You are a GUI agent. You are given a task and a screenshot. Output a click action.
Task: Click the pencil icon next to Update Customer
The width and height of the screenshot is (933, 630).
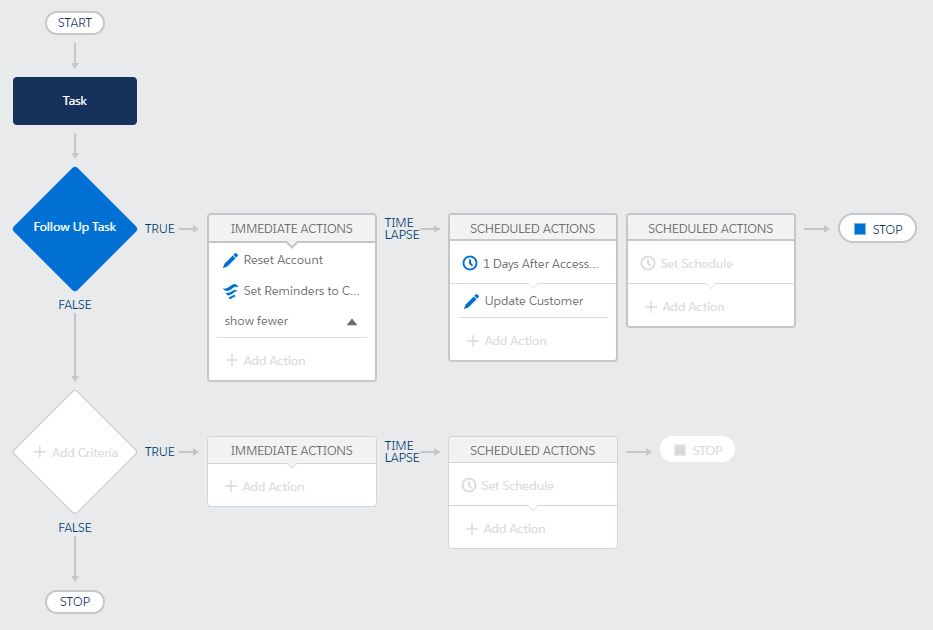click(x=471, y=302)
